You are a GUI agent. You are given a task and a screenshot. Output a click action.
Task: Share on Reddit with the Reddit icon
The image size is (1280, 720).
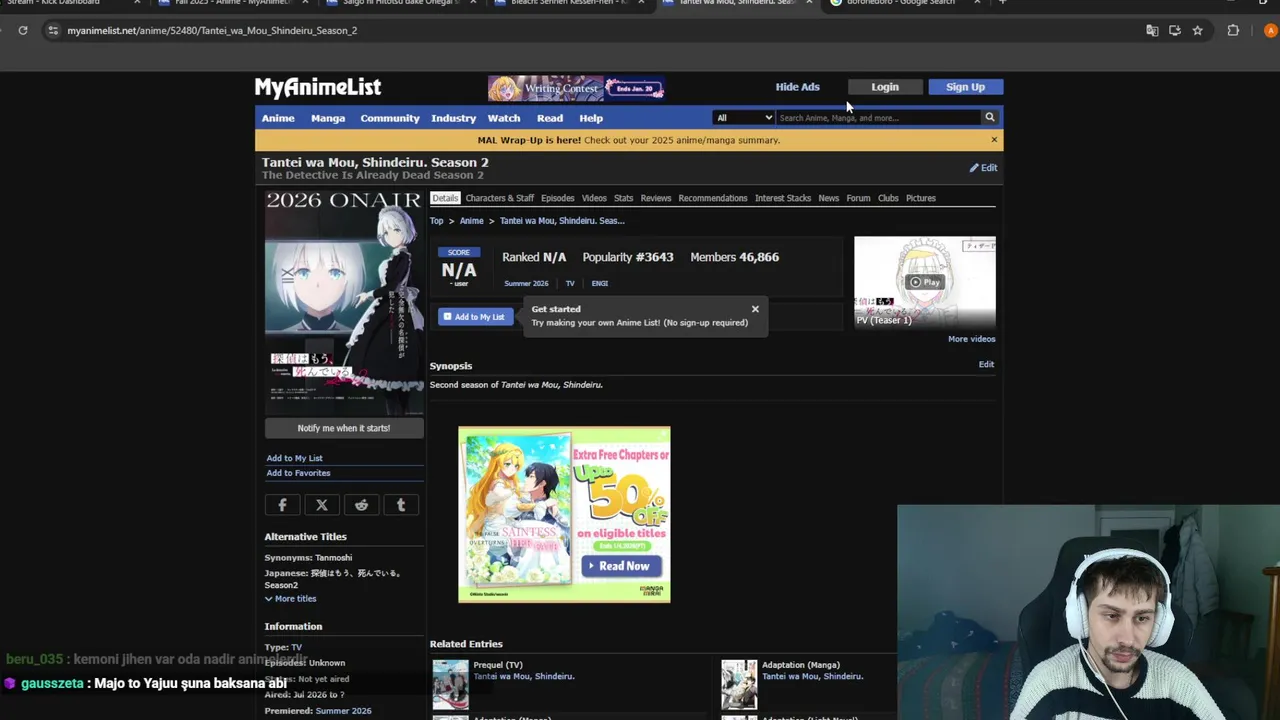point(362,505)
